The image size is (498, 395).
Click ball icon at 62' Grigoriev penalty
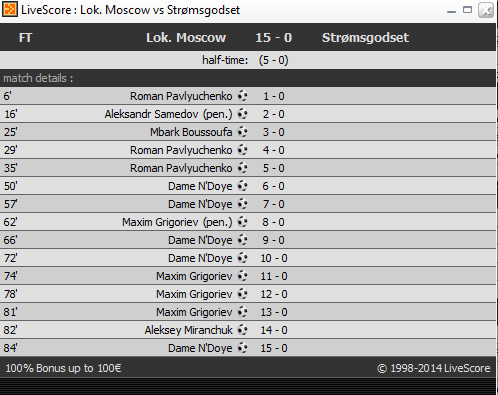(x=242, y=222)
